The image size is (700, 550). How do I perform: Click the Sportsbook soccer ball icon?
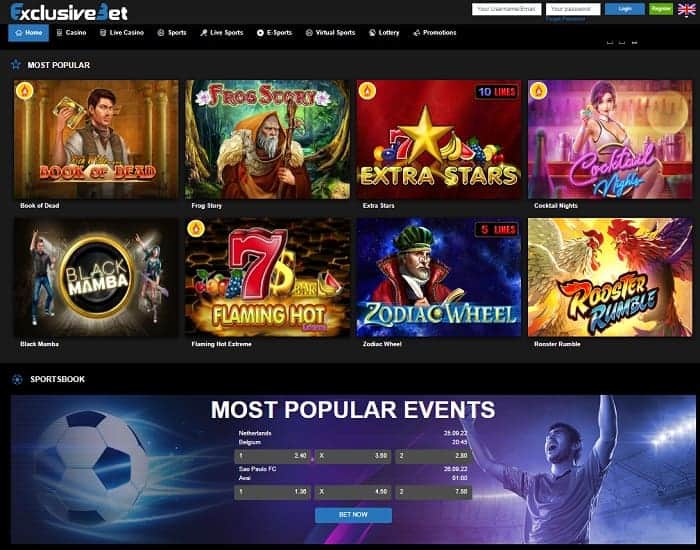pyautogui.click(x=17, y=379)
